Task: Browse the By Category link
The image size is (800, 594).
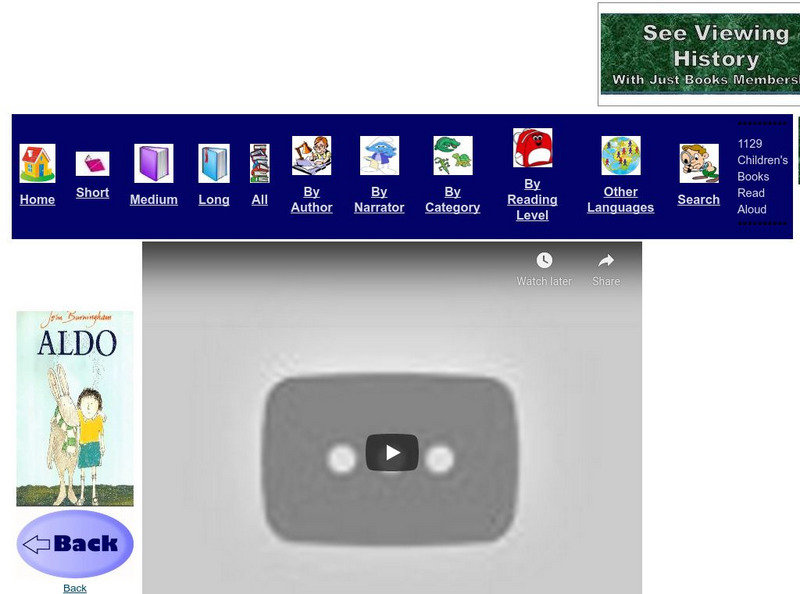Action: point(453,200)
